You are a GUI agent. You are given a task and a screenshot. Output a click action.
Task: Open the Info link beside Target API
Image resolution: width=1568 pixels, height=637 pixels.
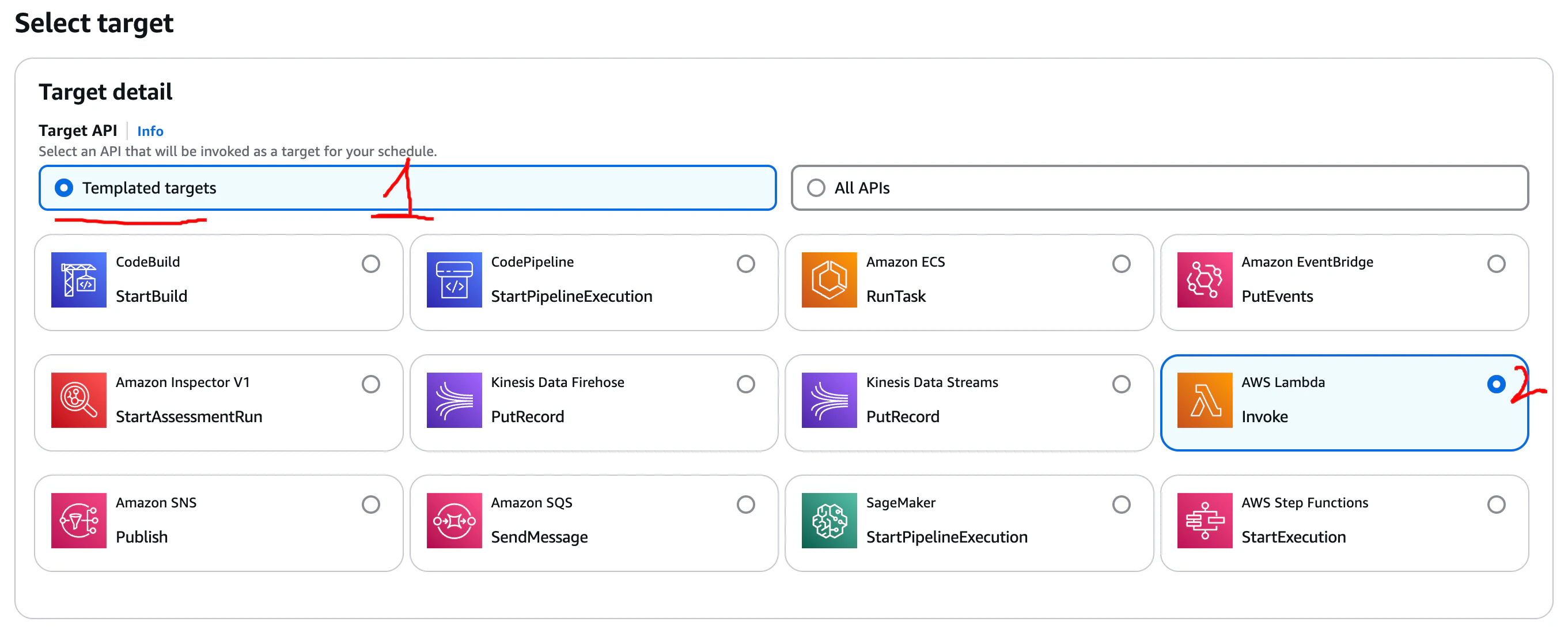coord(150,131)
